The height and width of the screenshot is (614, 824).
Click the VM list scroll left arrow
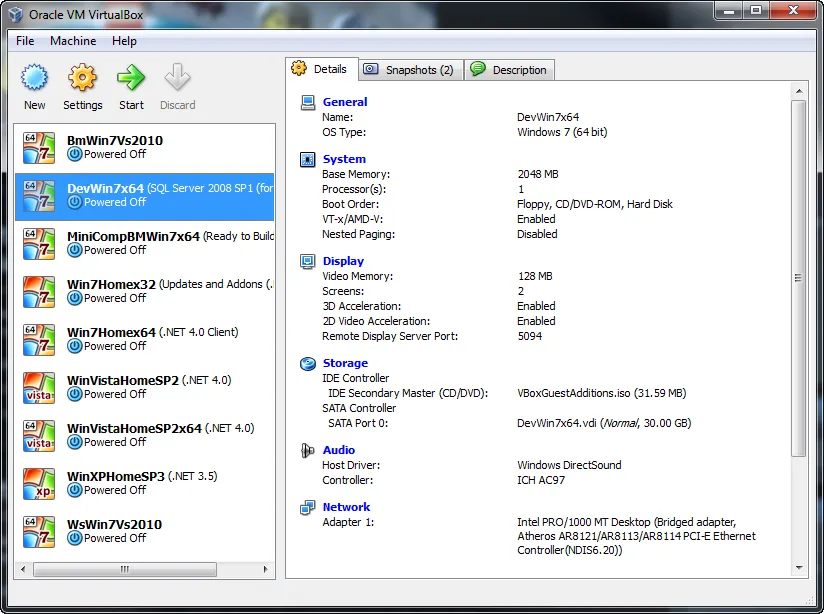pyautogui.click(x=23, y=569)
